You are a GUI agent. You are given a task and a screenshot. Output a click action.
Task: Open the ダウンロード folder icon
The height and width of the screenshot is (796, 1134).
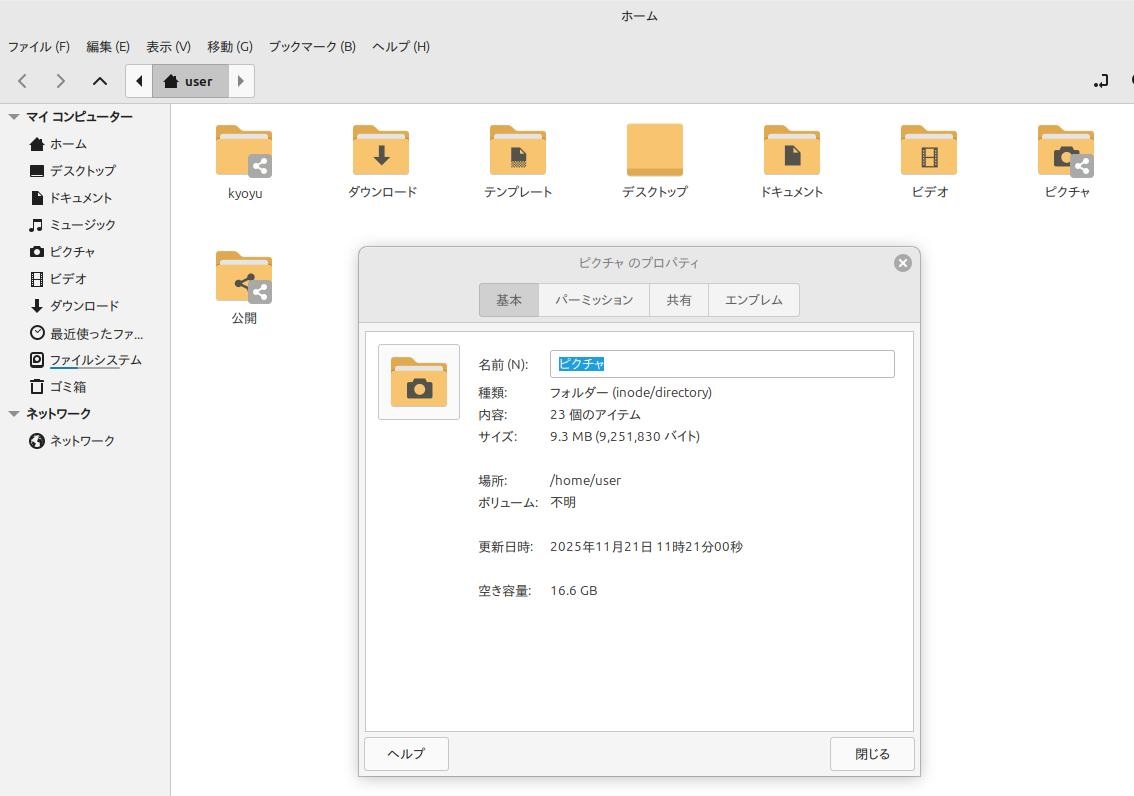pyautogui.click(x=381, y=151)
